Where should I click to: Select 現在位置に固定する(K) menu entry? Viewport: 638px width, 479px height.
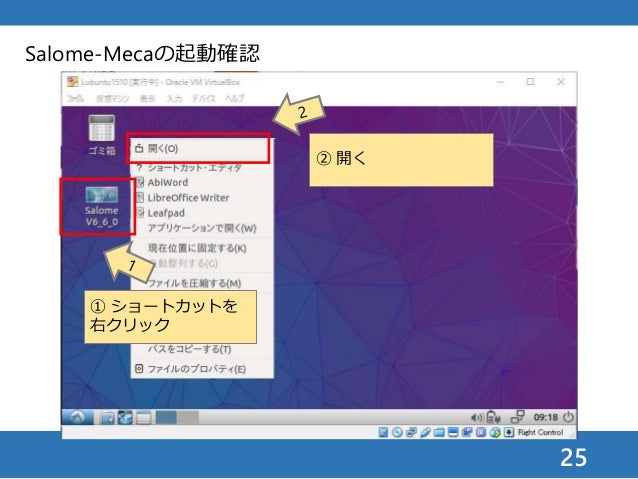point(201,248)
